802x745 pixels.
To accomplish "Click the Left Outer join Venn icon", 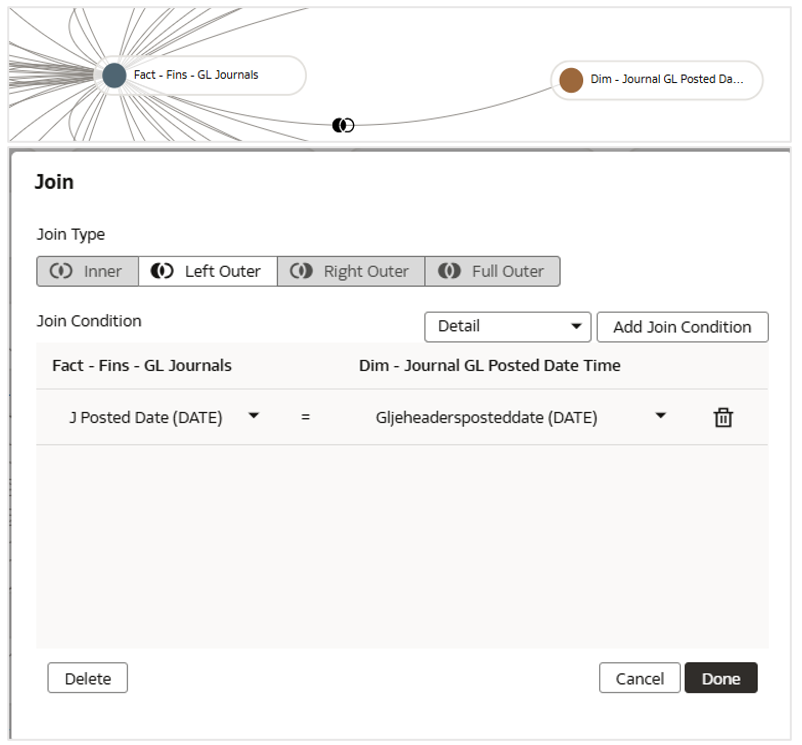I will [x=162, y=271].
